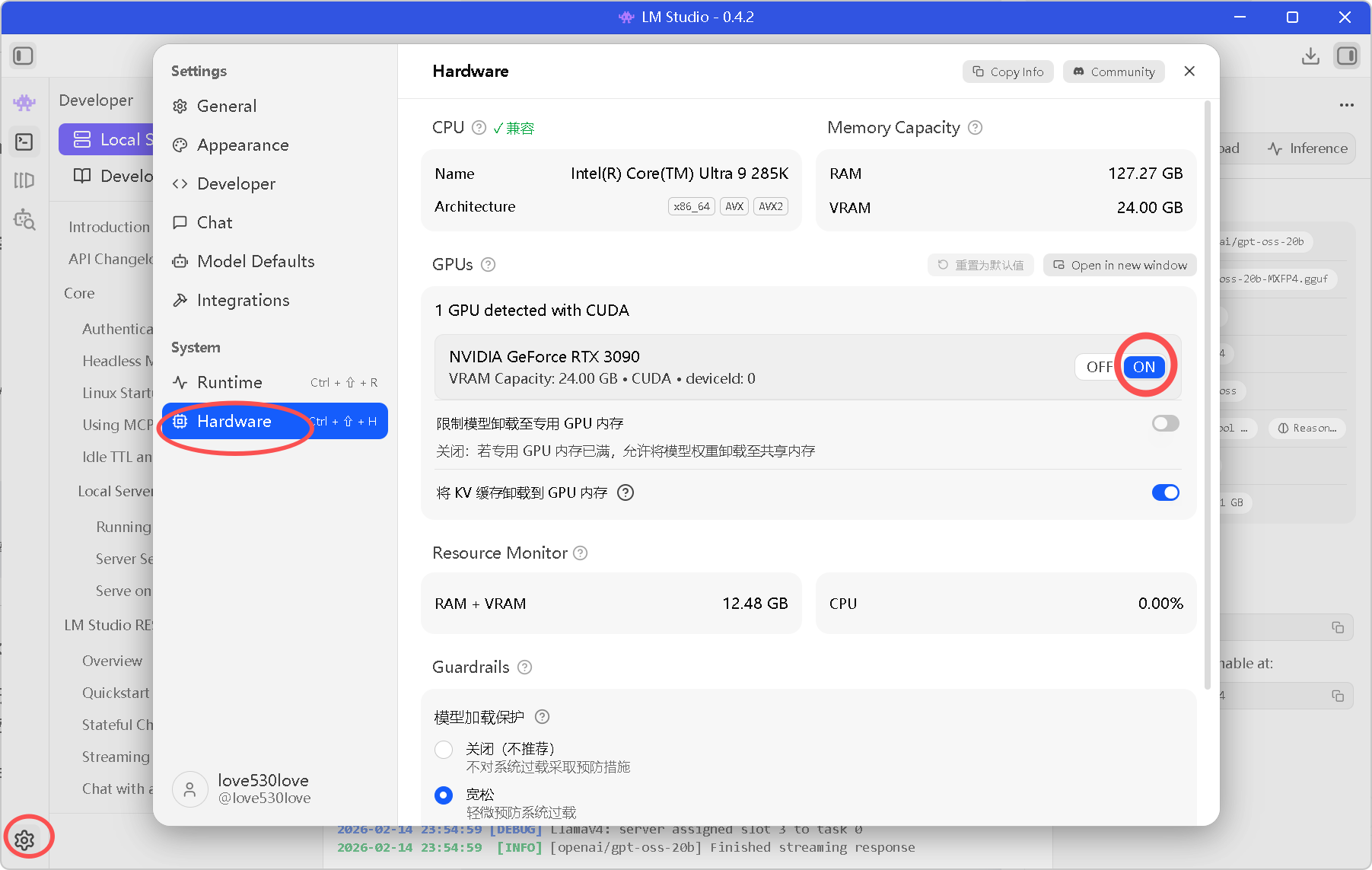
Task: Open the downloads icon in top bar
Action: click(1310, 56)
